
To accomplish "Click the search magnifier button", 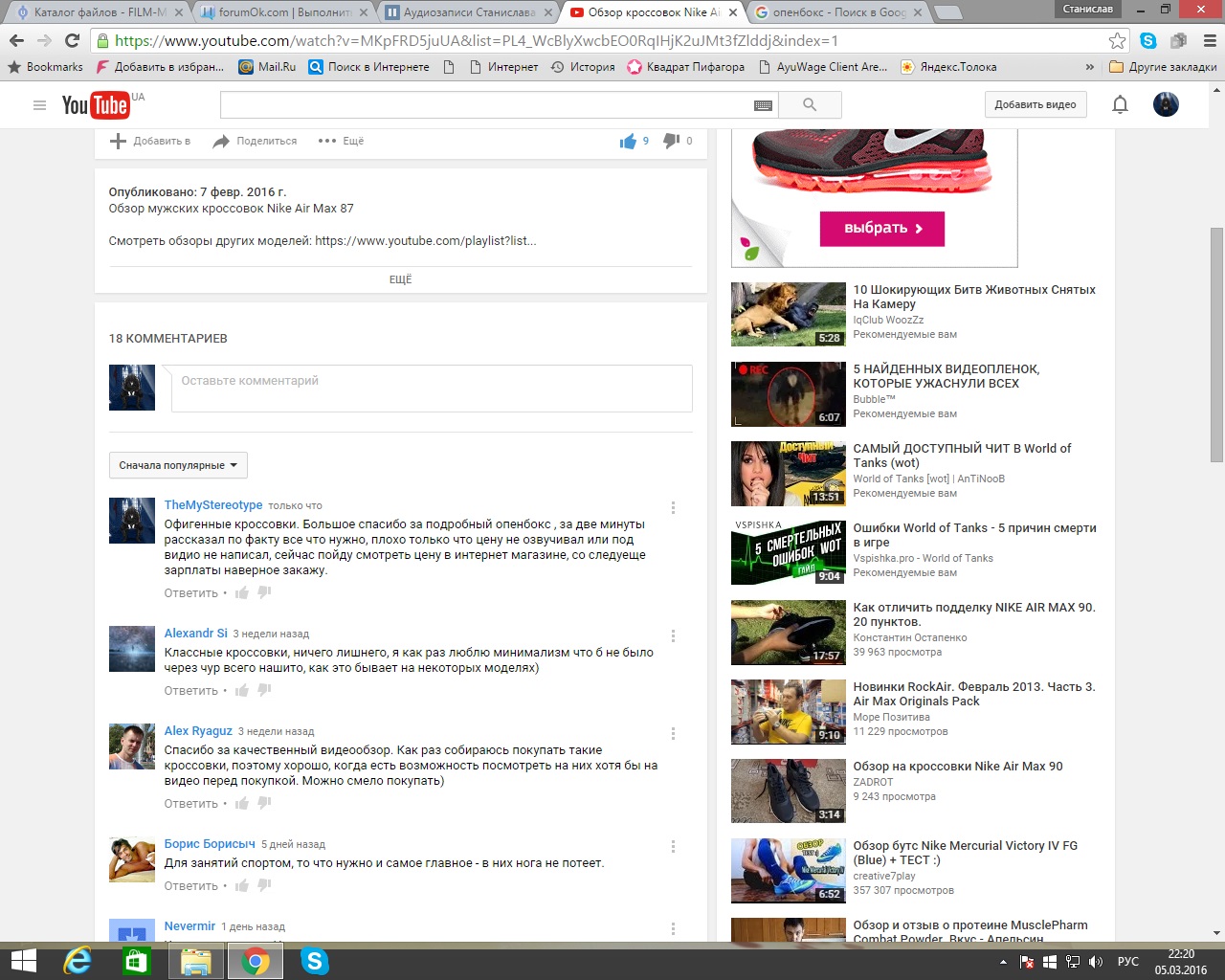I will click(810, 105).
